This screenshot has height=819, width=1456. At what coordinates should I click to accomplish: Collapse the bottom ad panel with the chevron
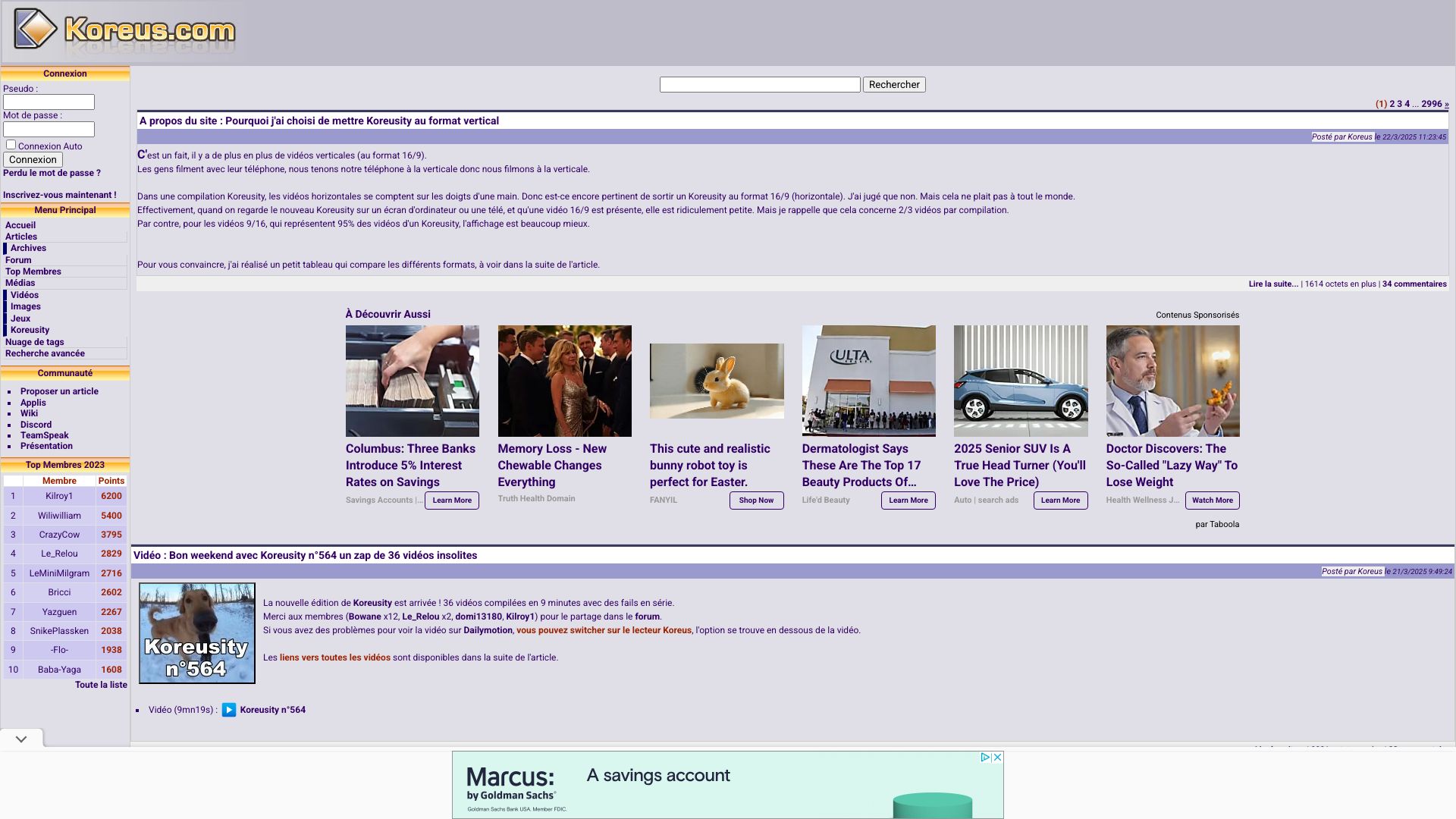click(x=21, y=739)
